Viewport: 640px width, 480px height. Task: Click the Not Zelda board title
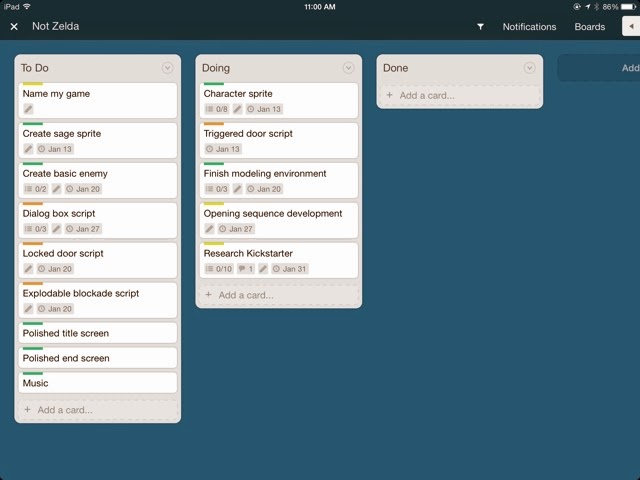[56, 26]
